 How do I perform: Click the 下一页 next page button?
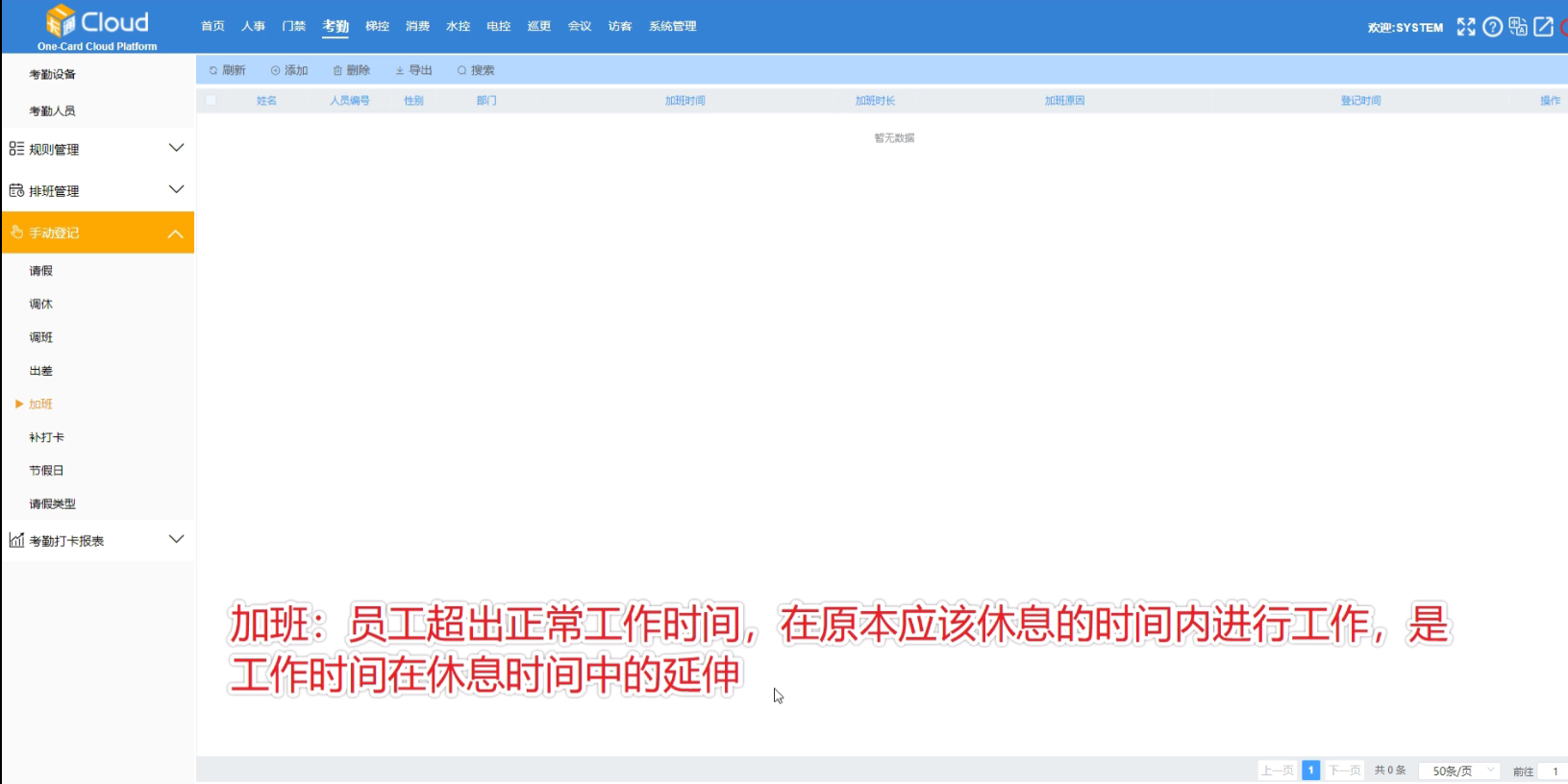point(1344,771)
